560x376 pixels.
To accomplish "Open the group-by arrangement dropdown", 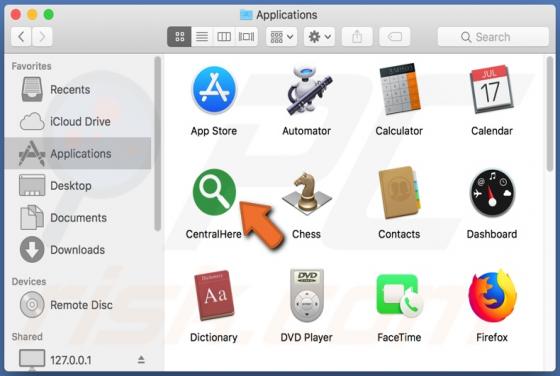I will pyautogui.click(x=281, y=36).
